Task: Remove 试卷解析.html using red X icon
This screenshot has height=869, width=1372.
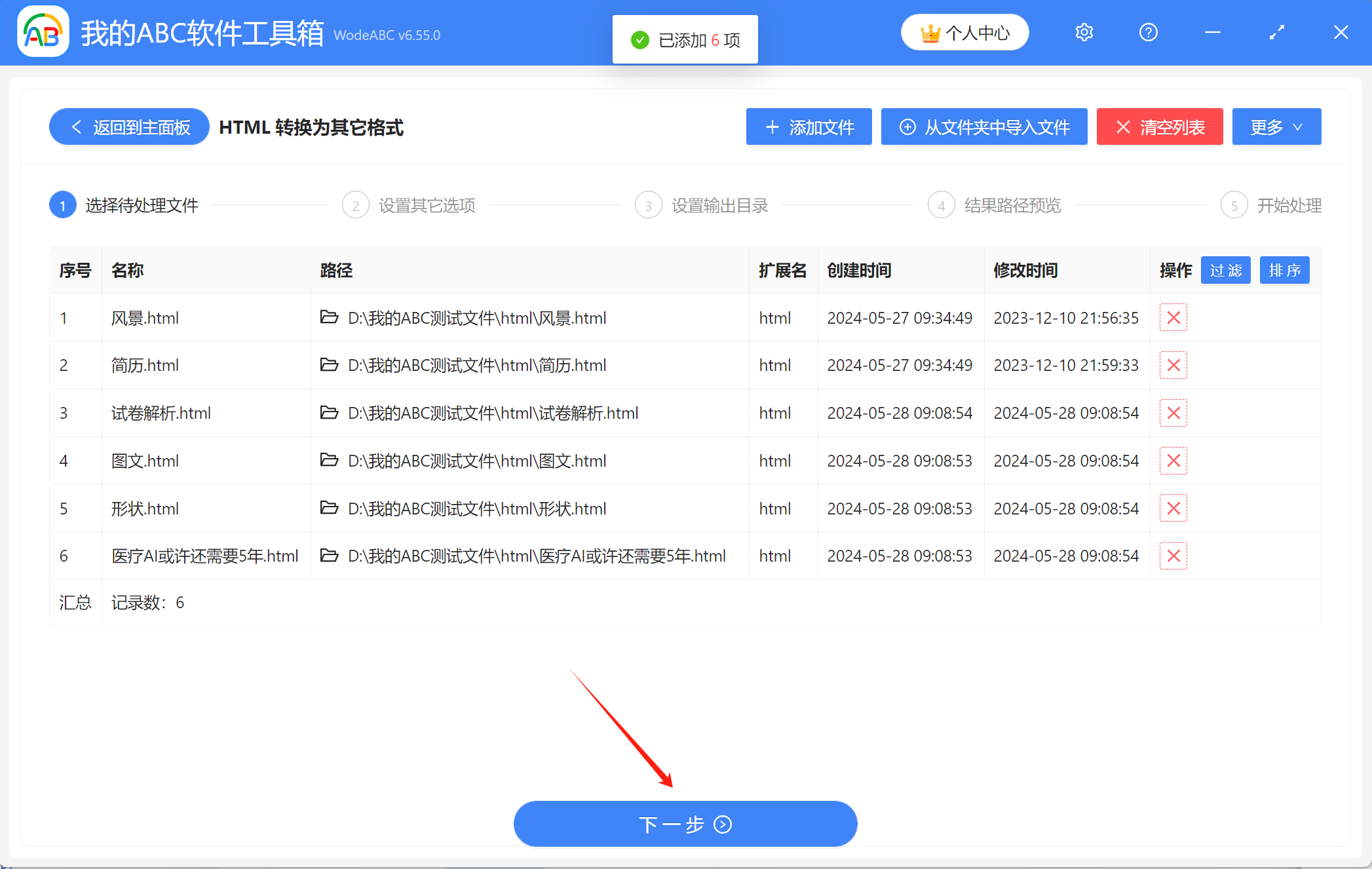Action: [x=1173, y=413]
